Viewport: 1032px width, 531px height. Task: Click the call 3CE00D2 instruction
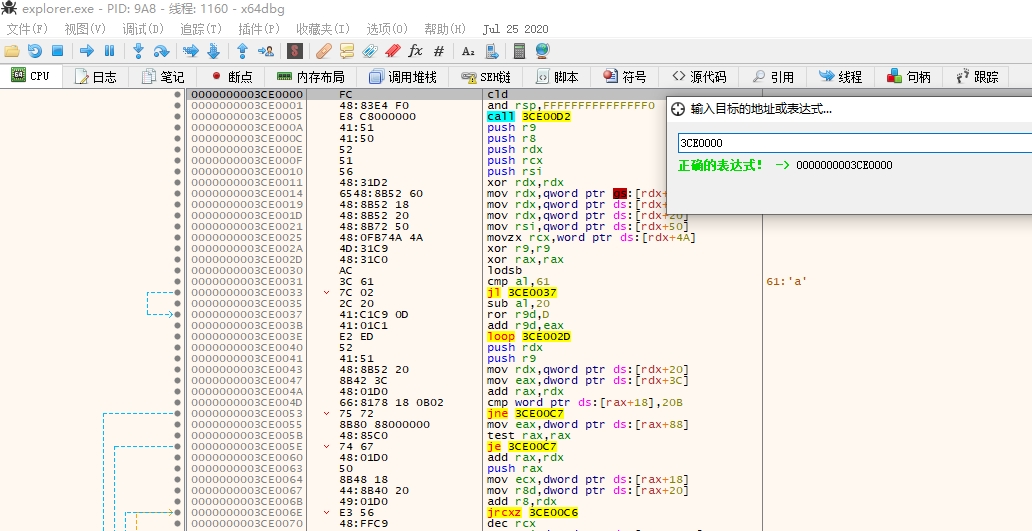529,116
